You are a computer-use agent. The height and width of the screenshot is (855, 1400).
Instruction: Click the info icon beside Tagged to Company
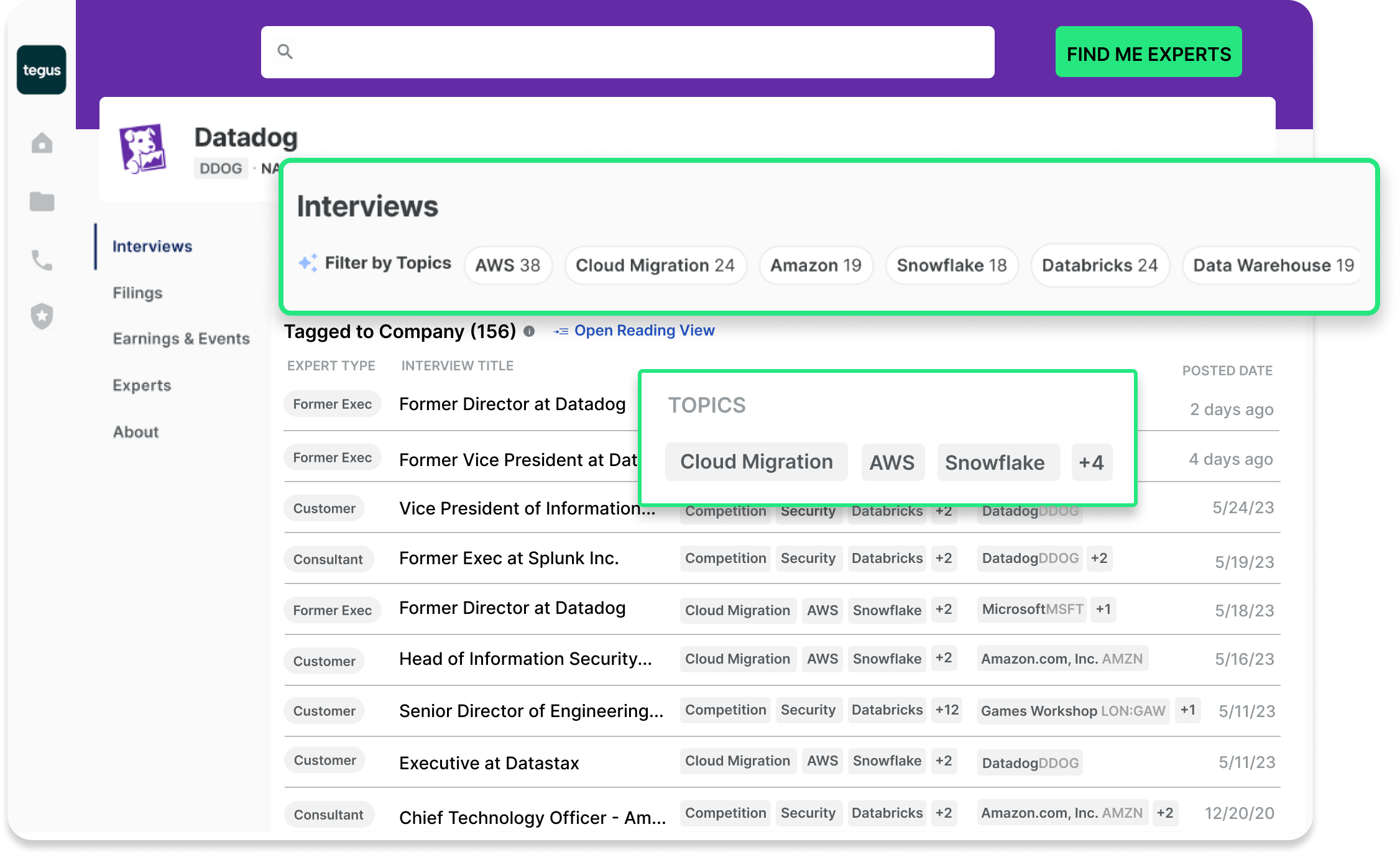click(529, 331)
